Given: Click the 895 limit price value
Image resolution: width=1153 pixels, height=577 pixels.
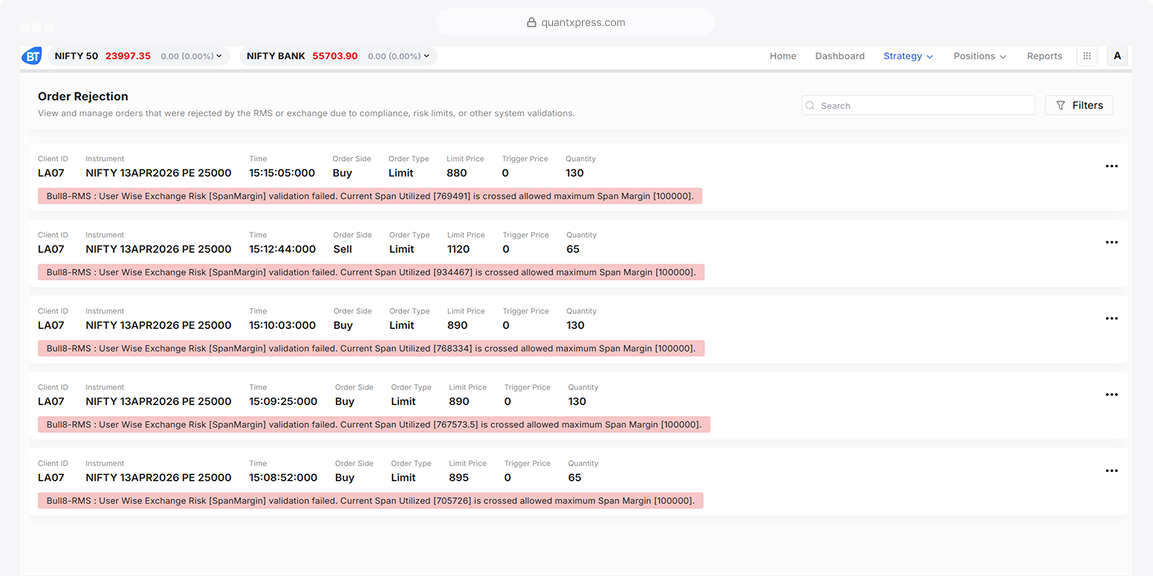Looking at the screenshot, I should coord(459,478).
